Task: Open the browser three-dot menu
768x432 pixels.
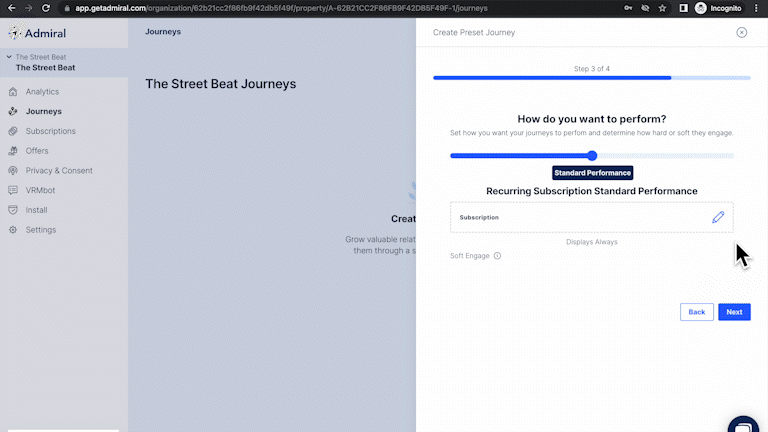Action: (x=756, y=8)
